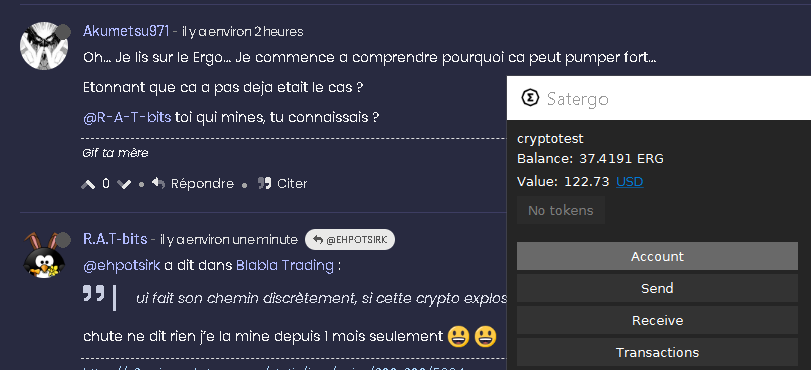811x370 pixels.
Task: Click the @EHPOTSIRK reply-to badge
Action: [350, 240]
